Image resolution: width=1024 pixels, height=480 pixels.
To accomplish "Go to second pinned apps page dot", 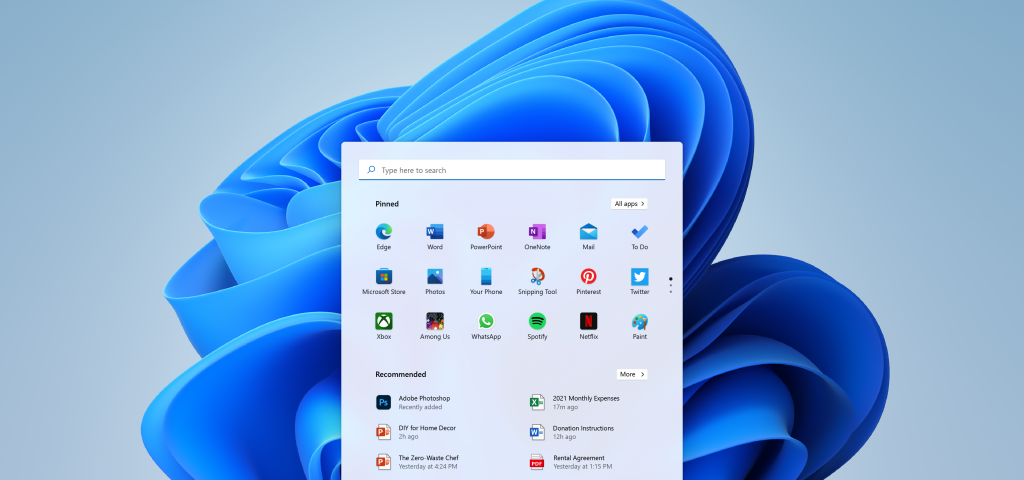I will point(671,285).
